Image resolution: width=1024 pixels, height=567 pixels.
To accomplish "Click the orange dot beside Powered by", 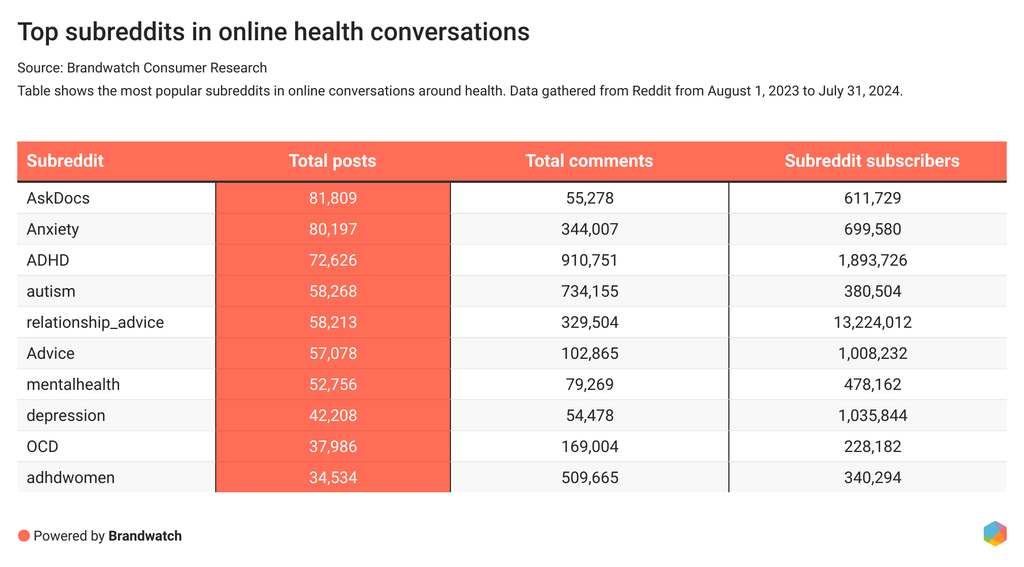I will pos(24,536).
